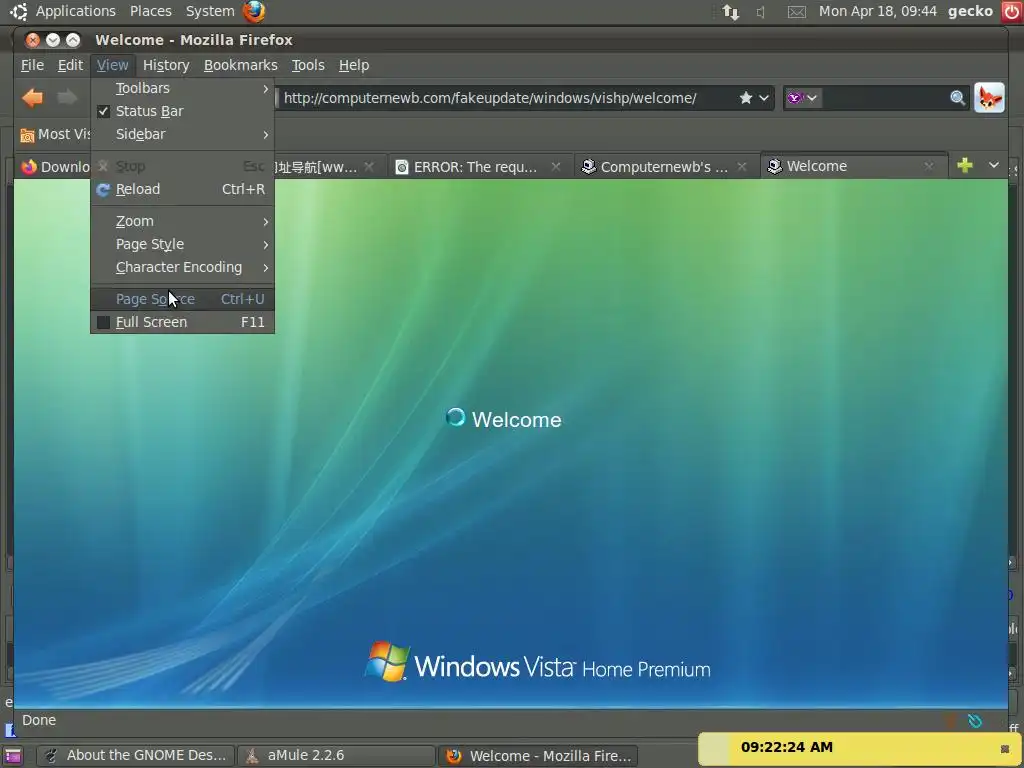
Task: Expand the Toolbars submenu
Action: click(182, 88)
